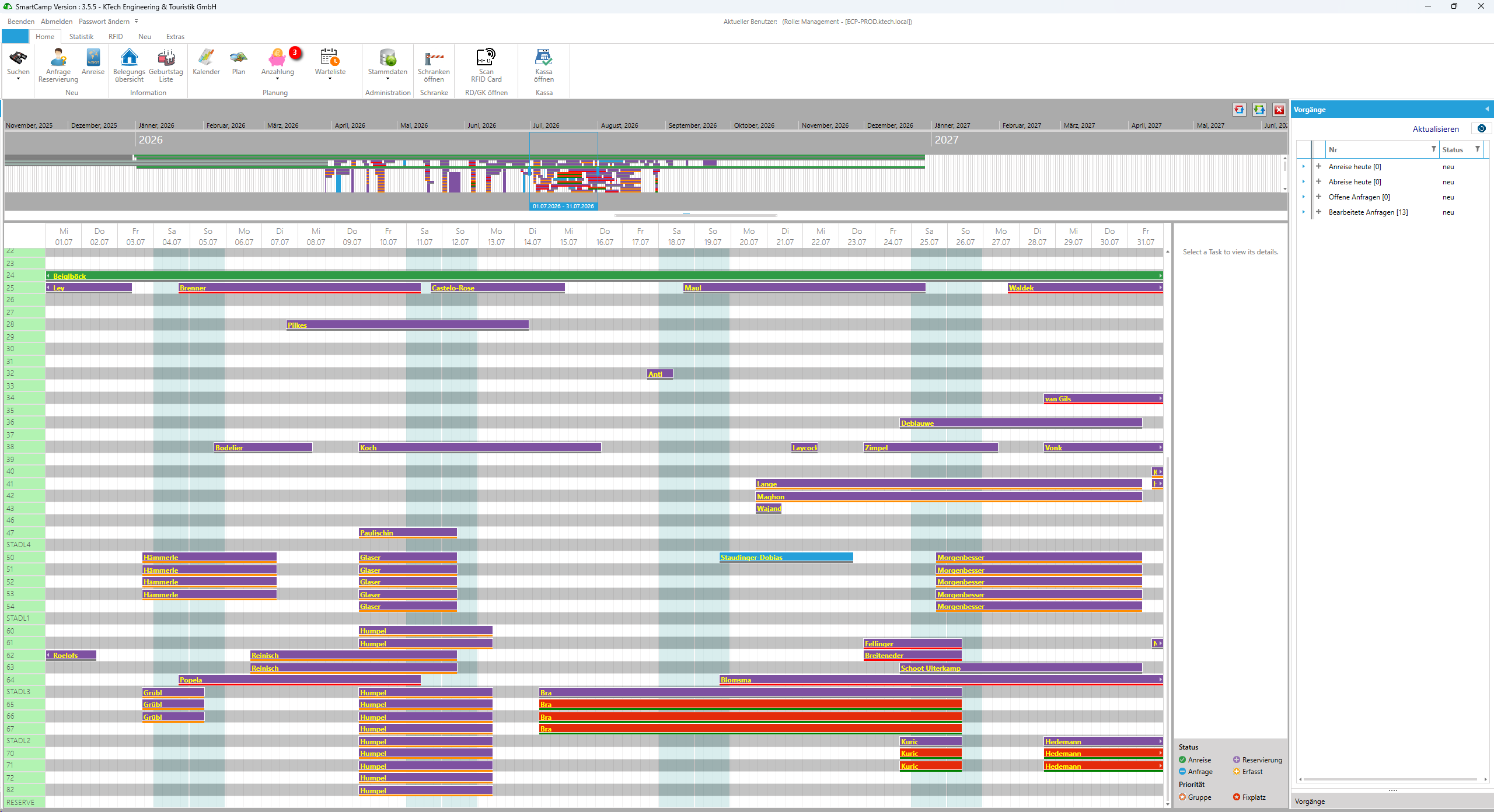Open the Extras ribbon tab
Screen dimensions: 1494x812
[175, 37]
